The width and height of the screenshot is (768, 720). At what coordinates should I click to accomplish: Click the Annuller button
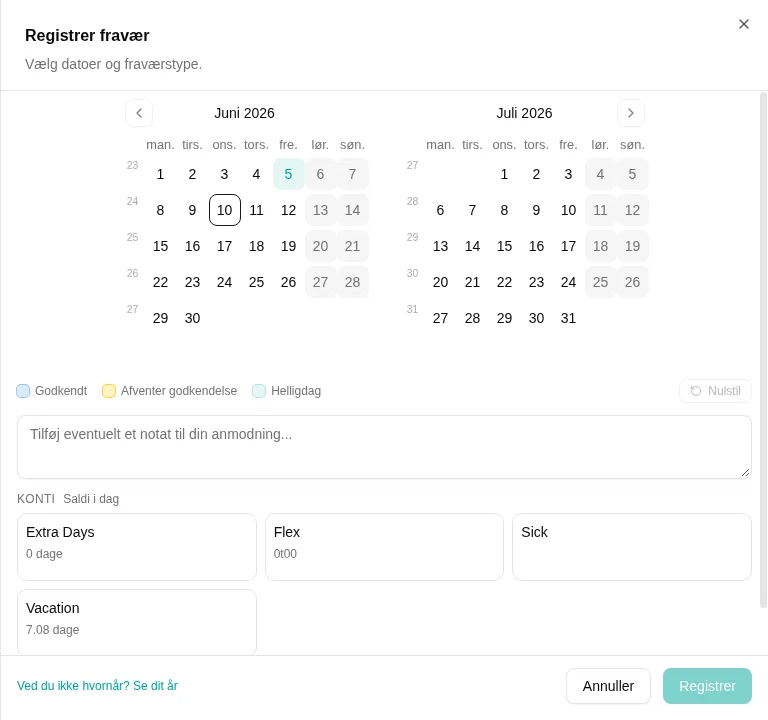(608, 686)
